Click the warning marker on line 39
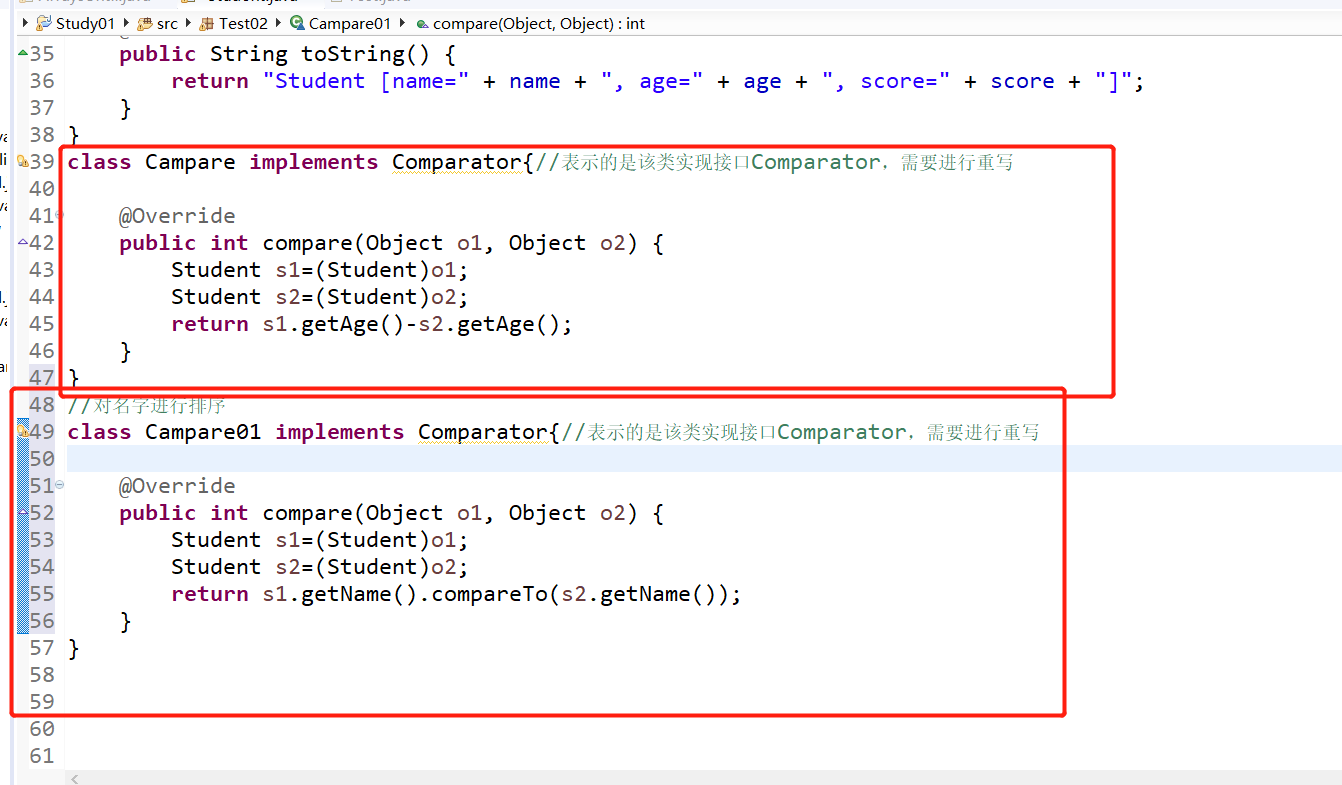1342x785 pixels. pos(23,161)
